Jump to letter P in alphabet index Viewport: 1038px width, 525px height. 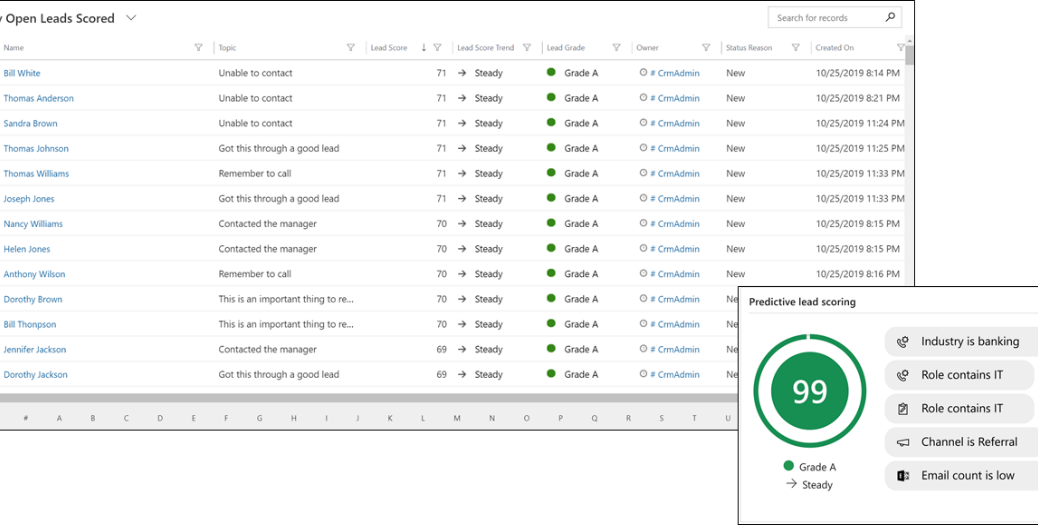[x=561, y=418]
